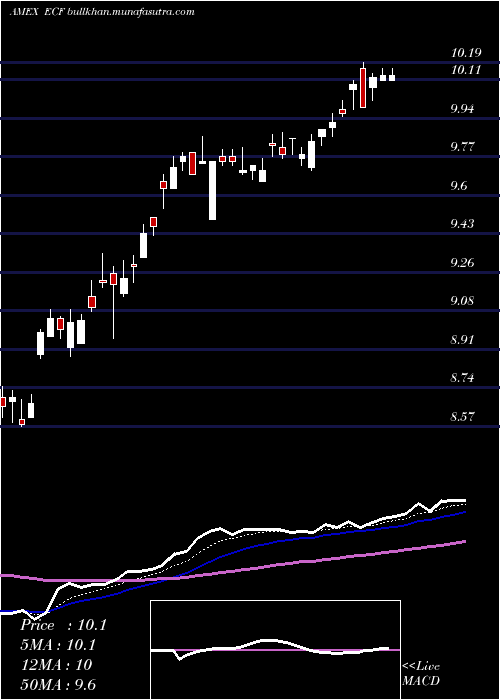Click the tall red candle at the 10.19 high
This screenshot has height=700, width=500.
363,88
